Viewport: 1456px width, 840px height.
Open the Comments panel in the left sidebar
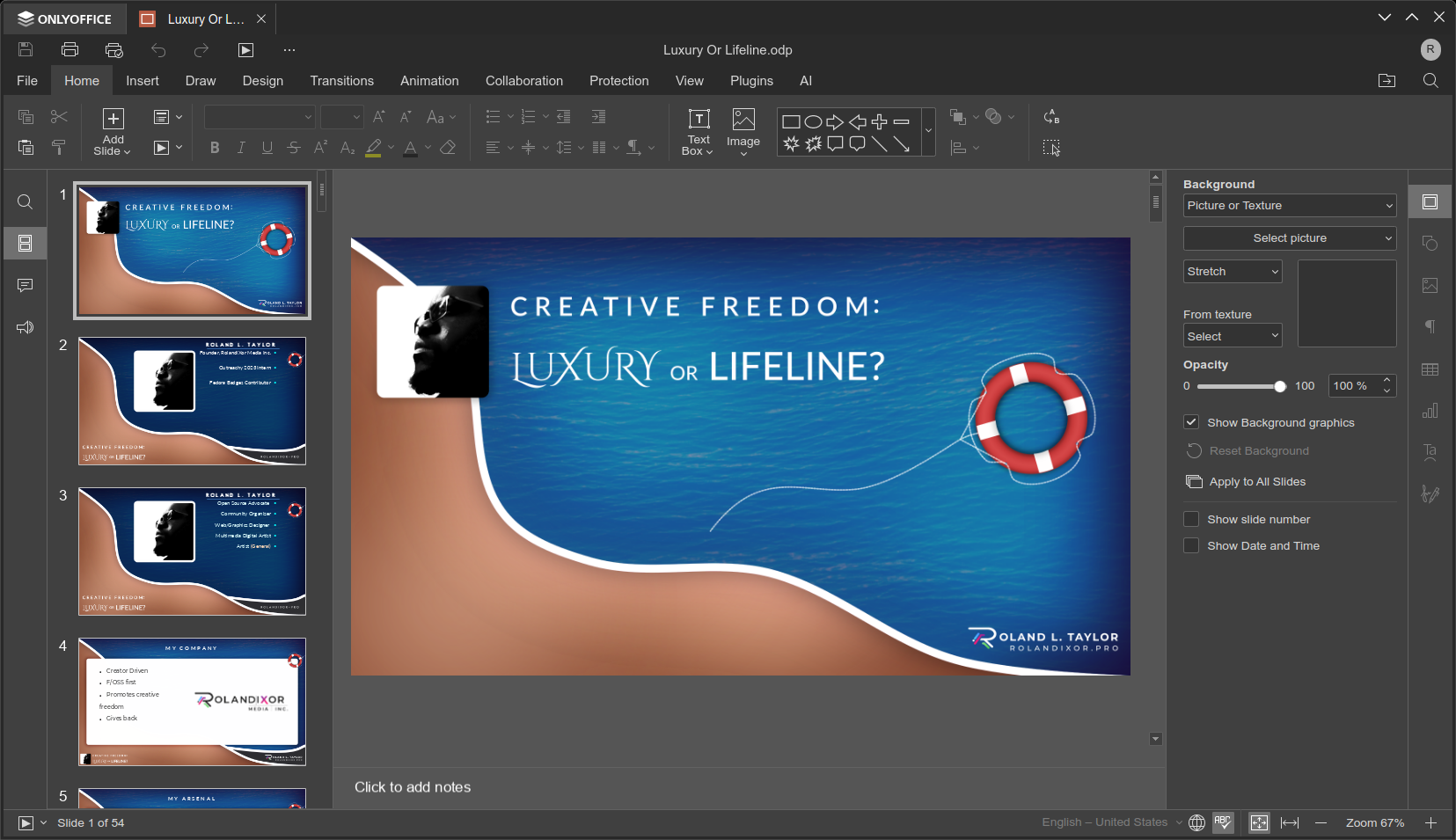point(25,285)
